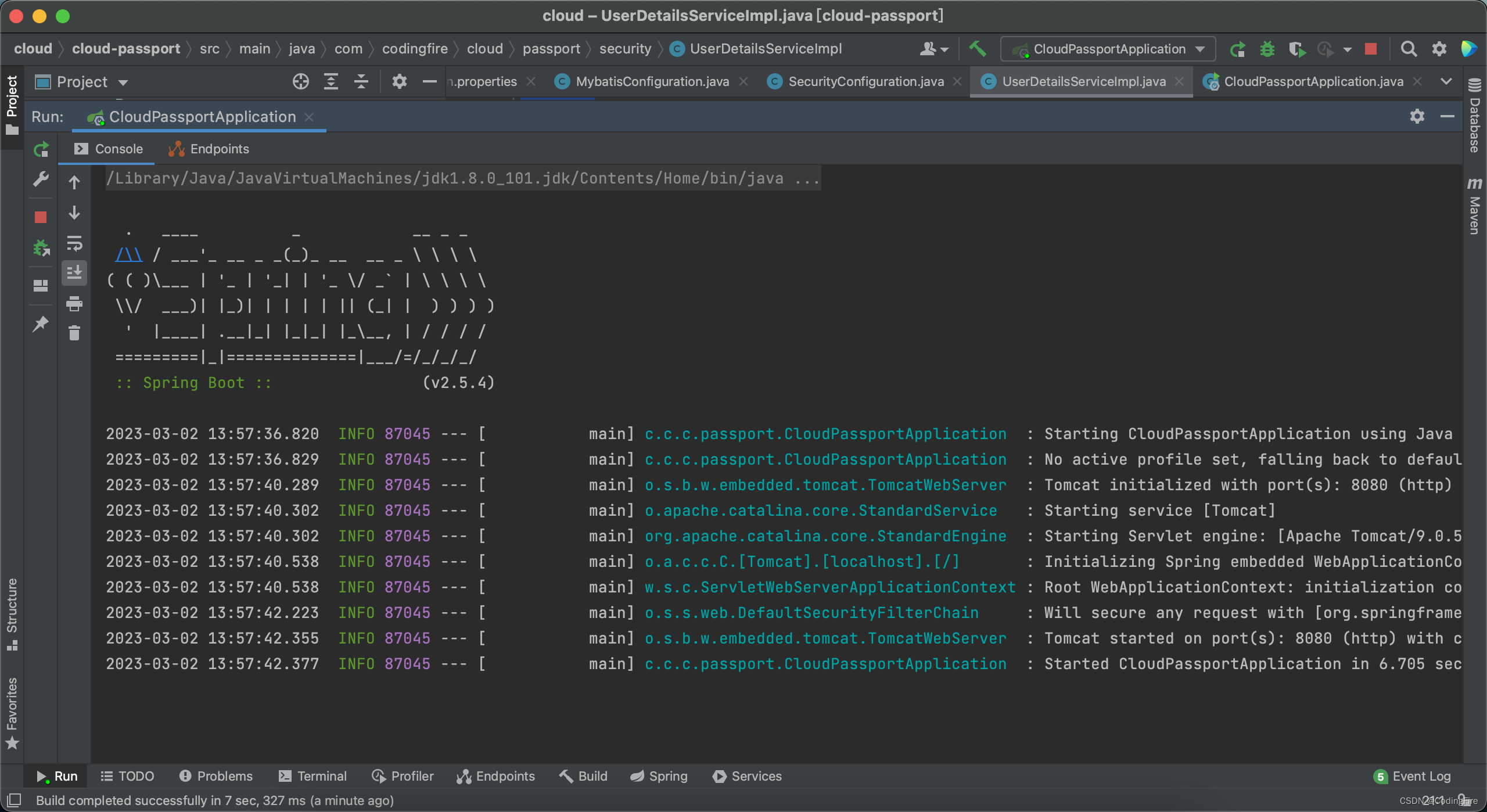Toggle Scroll to End in the console
Image resolution: width=1487 pixels, height=812 pixels.
tap(74, 272)
